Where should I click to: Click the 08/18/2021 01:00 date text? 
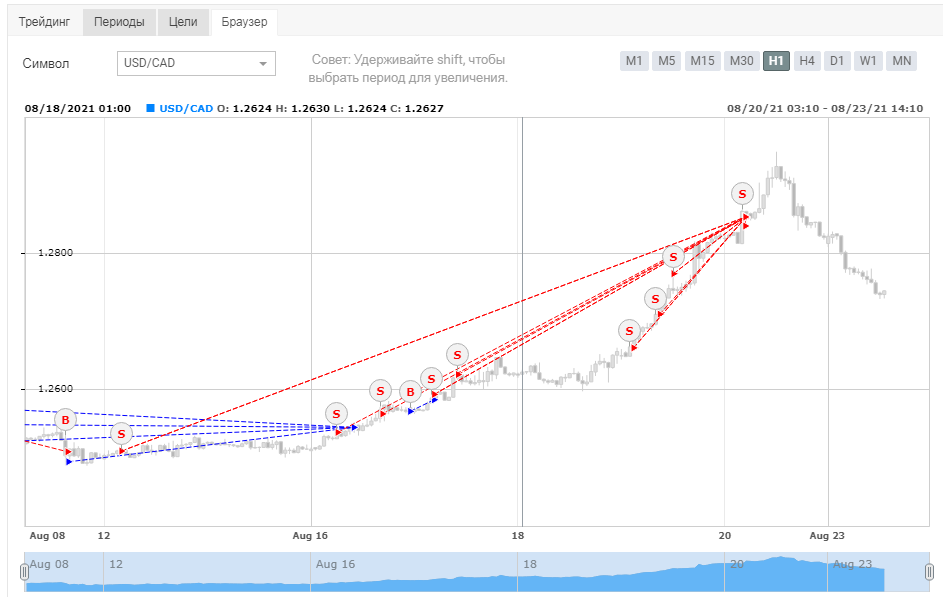tap(78, 109)
